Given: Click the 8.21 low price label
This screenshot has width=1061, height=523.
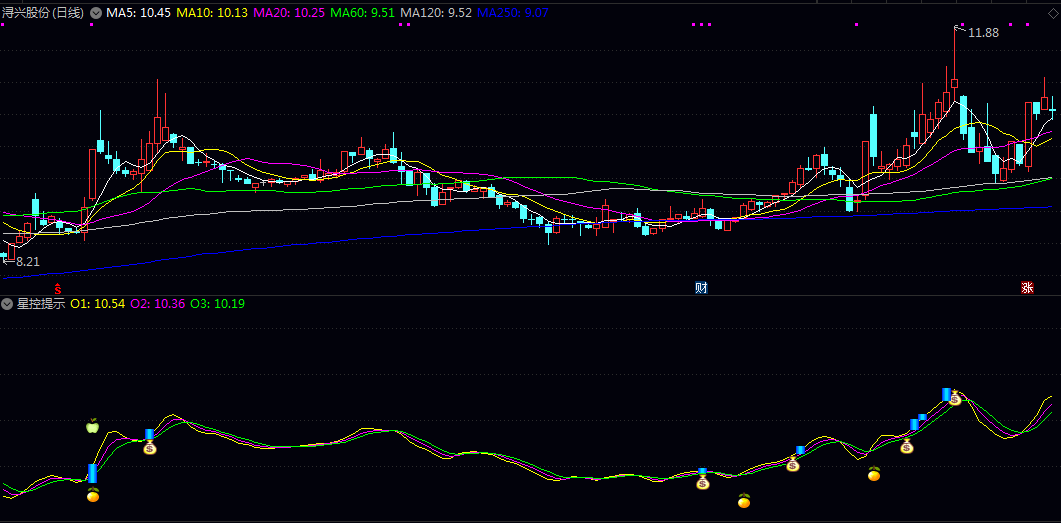Looking at the screenshot, I should tap(27, 261).
